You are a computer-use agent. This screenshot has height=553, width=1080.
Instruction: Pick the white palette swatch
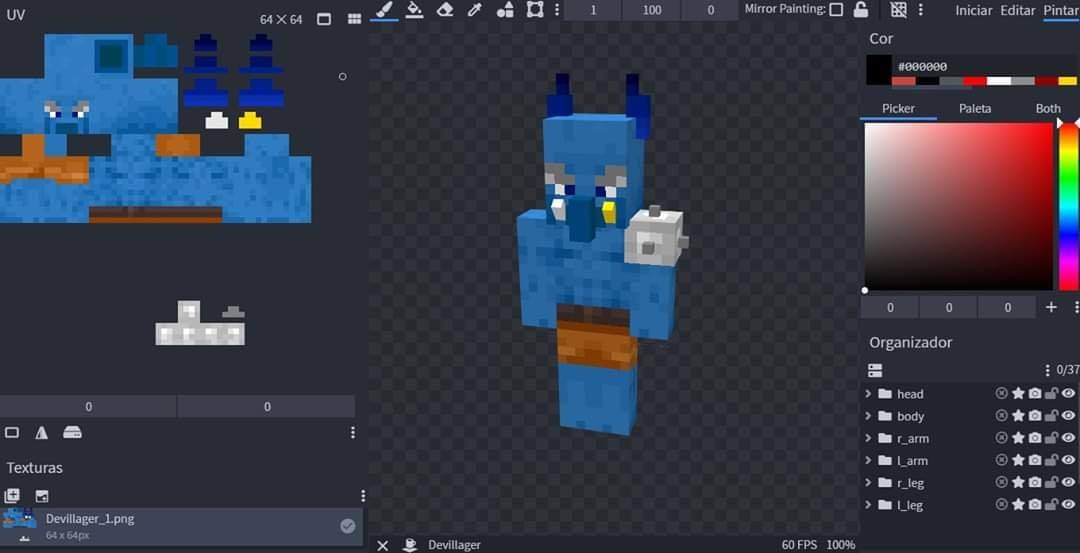click(999, 81)
